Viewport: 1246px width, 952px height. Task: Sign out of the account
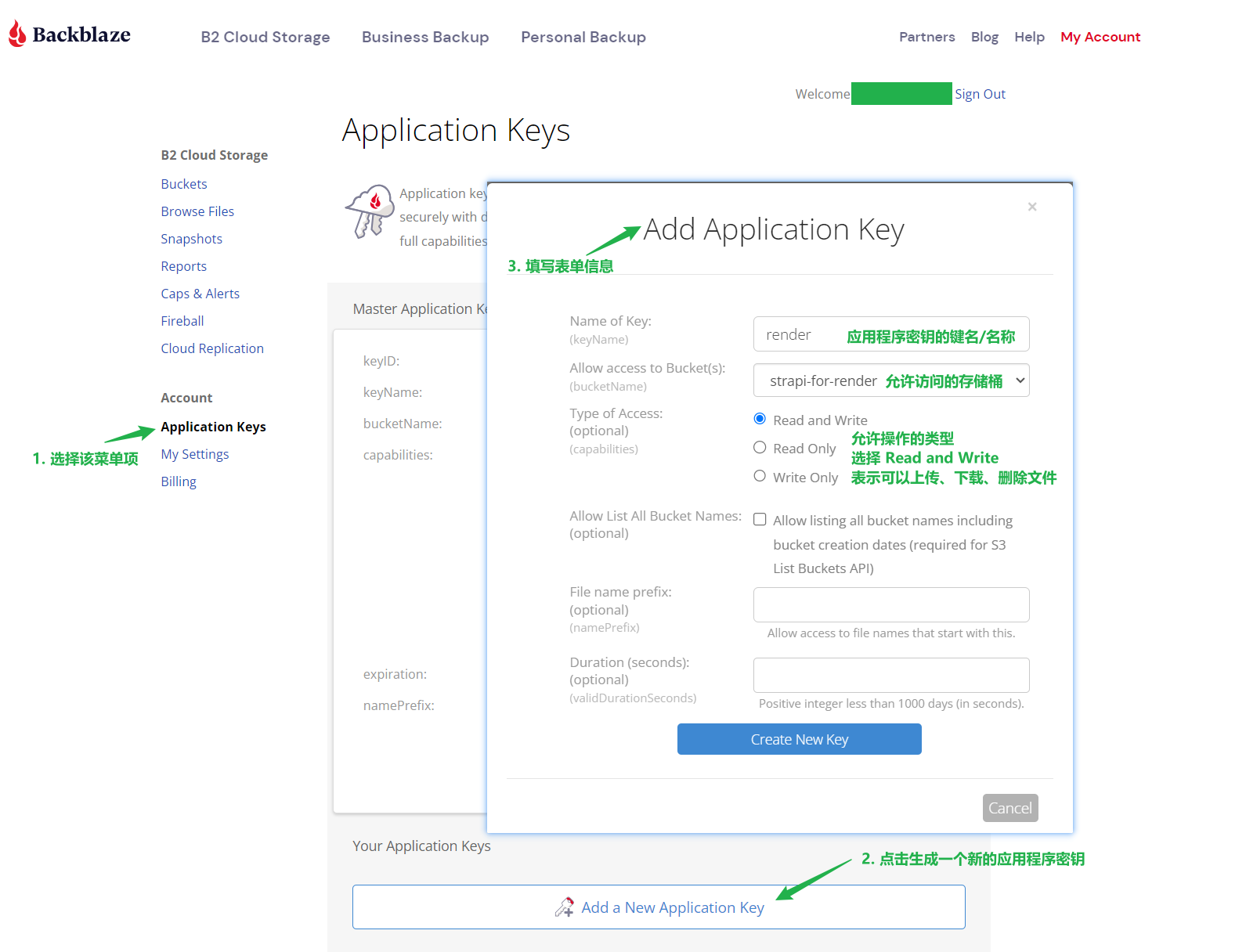[980, 94]
